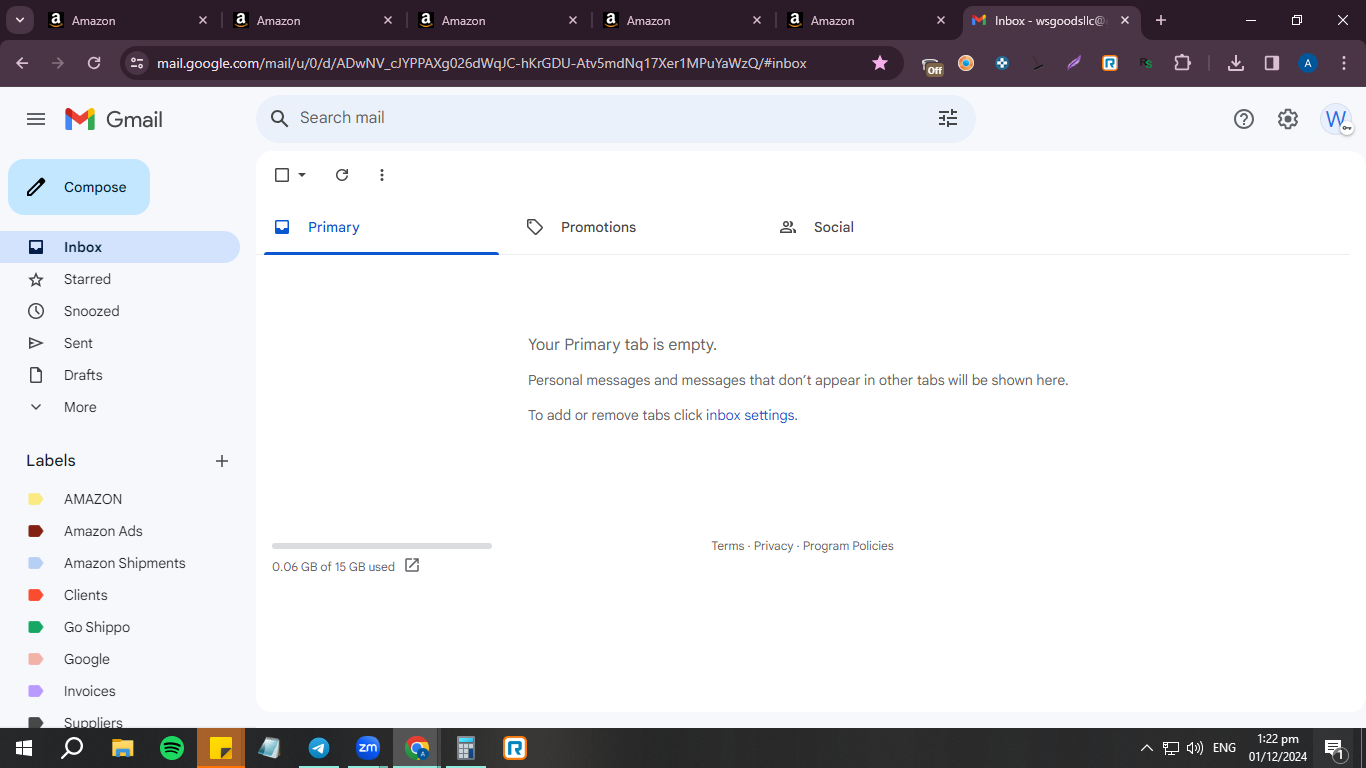Image resolution: width=1366 pixels, height=768 pixels.
Task: Open Chrome downloads icon
Action: pyautogui.click(x=1236, y=63)
